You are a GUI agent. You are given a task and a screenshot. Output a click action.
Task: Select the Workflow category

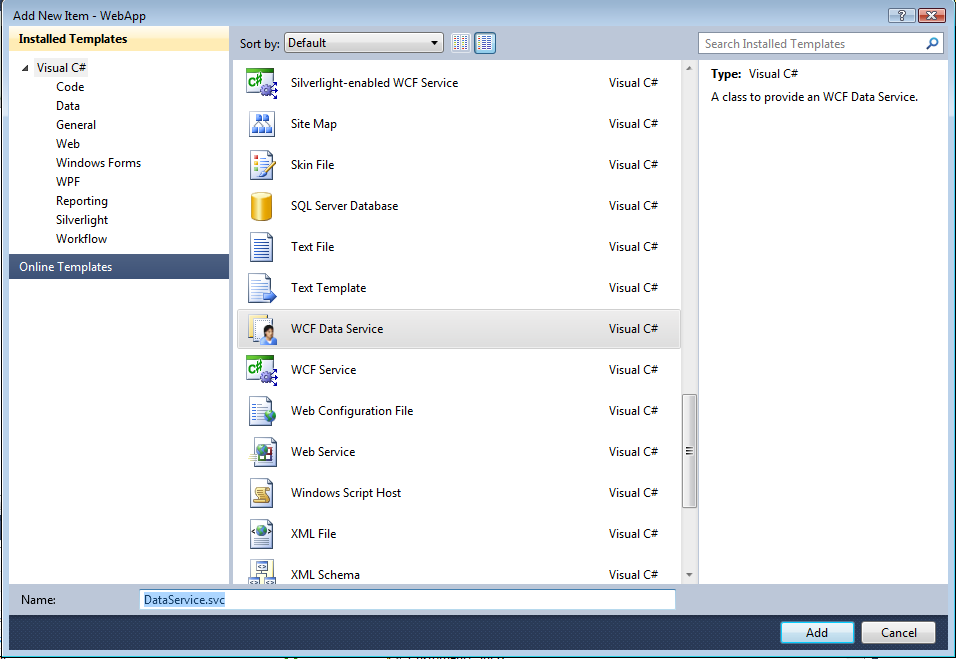81,238
